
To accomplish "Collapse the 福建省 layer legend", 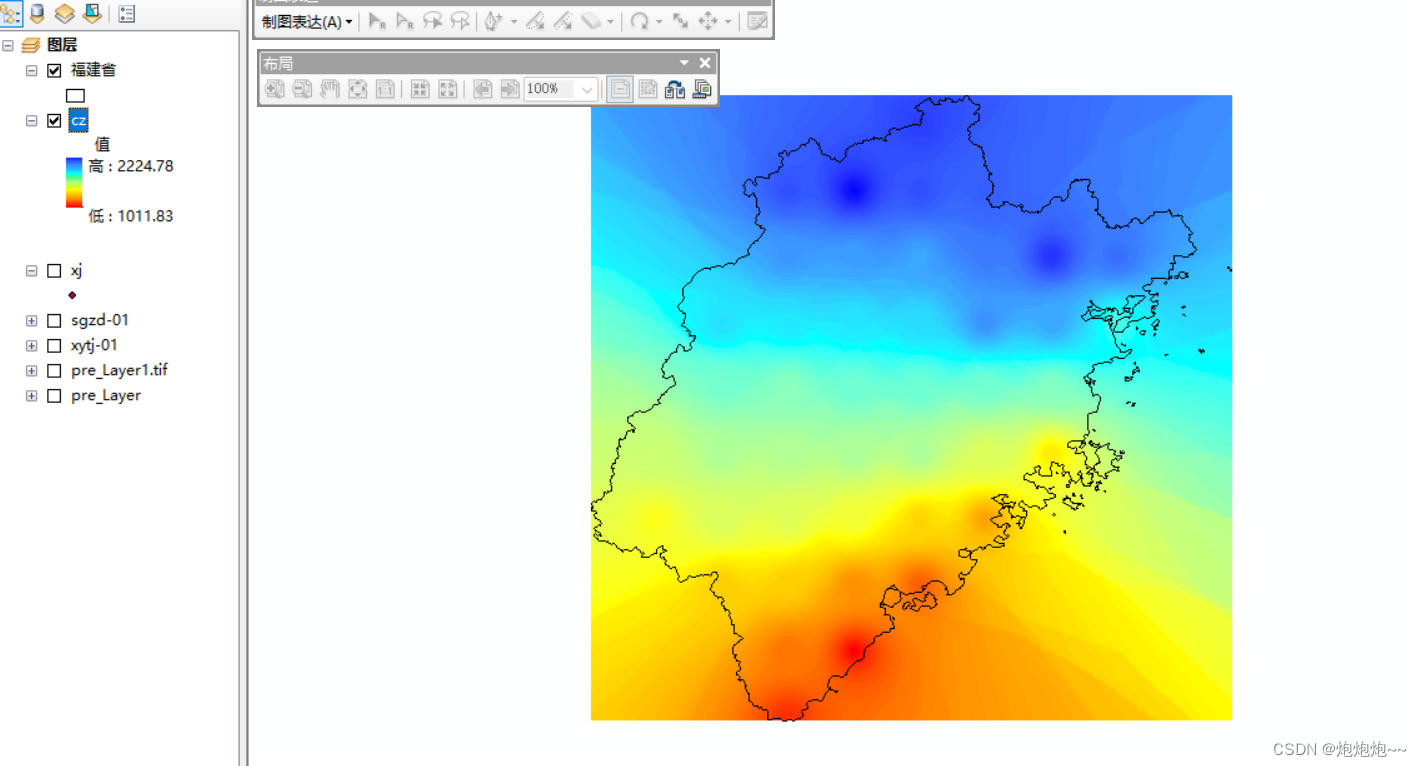I will [31, 70].
